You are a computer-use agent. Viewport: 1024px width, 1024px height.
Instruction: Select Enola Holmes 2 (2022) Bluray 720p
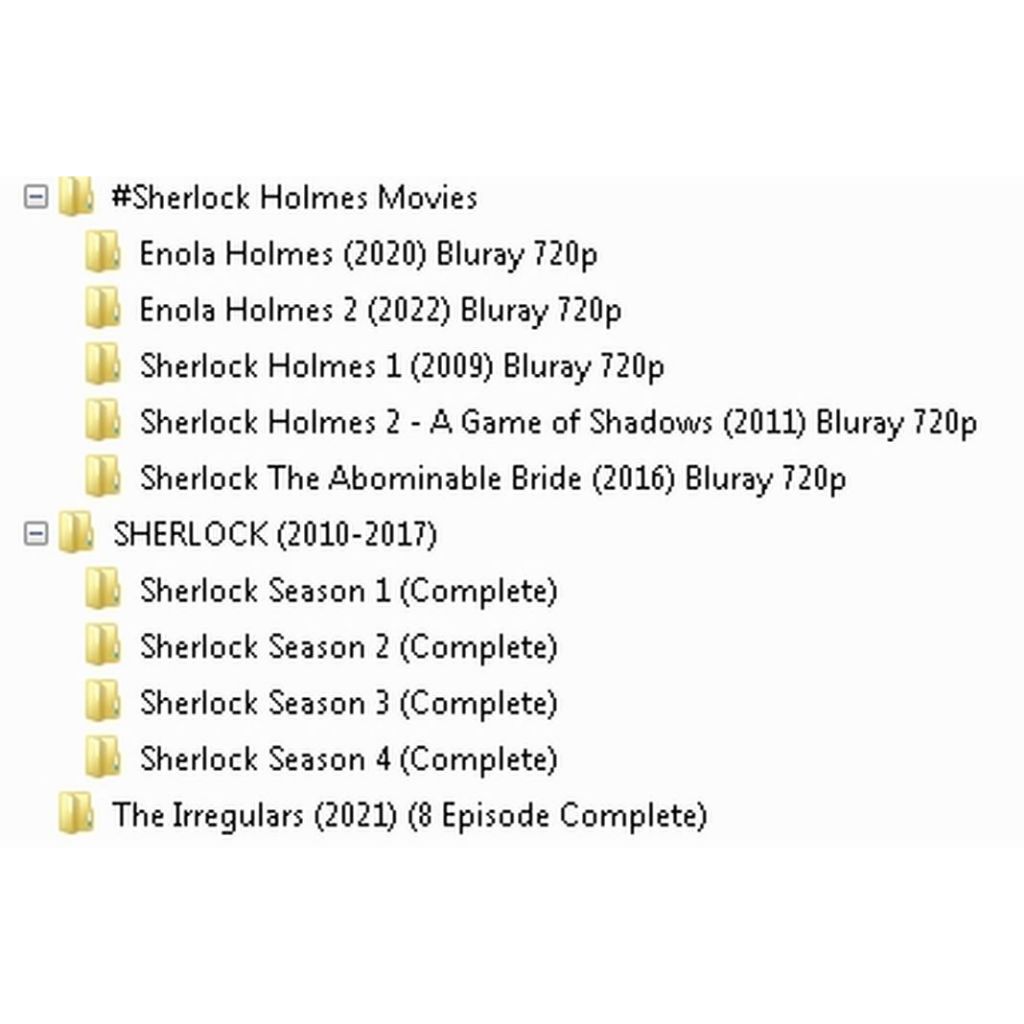click(380, 310)
